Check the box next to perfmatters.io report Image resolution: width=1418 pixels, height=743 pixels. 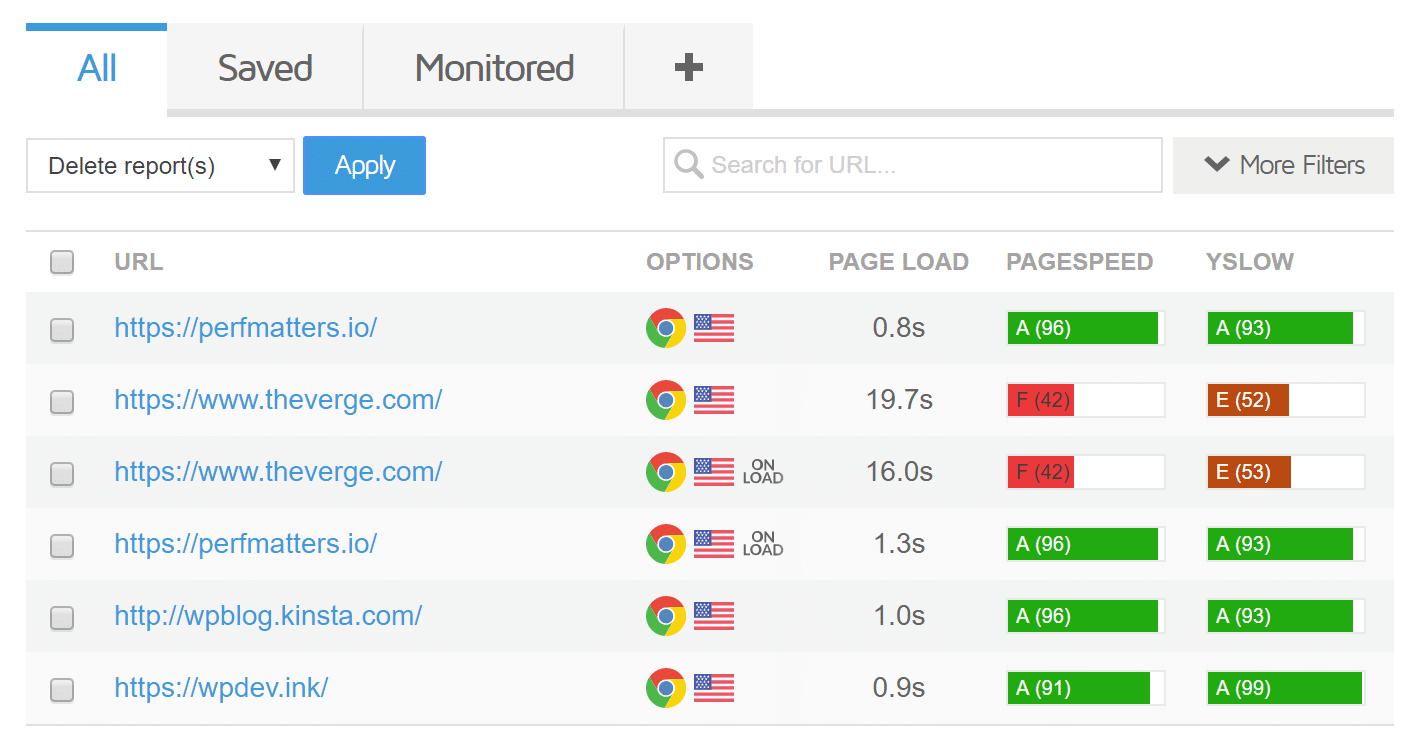61,330
